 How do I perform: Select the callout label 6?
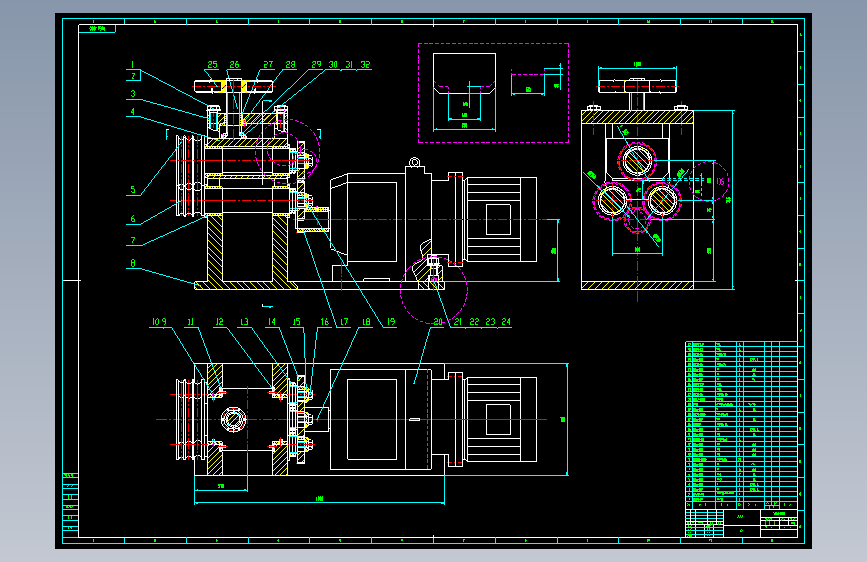(x=133, y=218)
